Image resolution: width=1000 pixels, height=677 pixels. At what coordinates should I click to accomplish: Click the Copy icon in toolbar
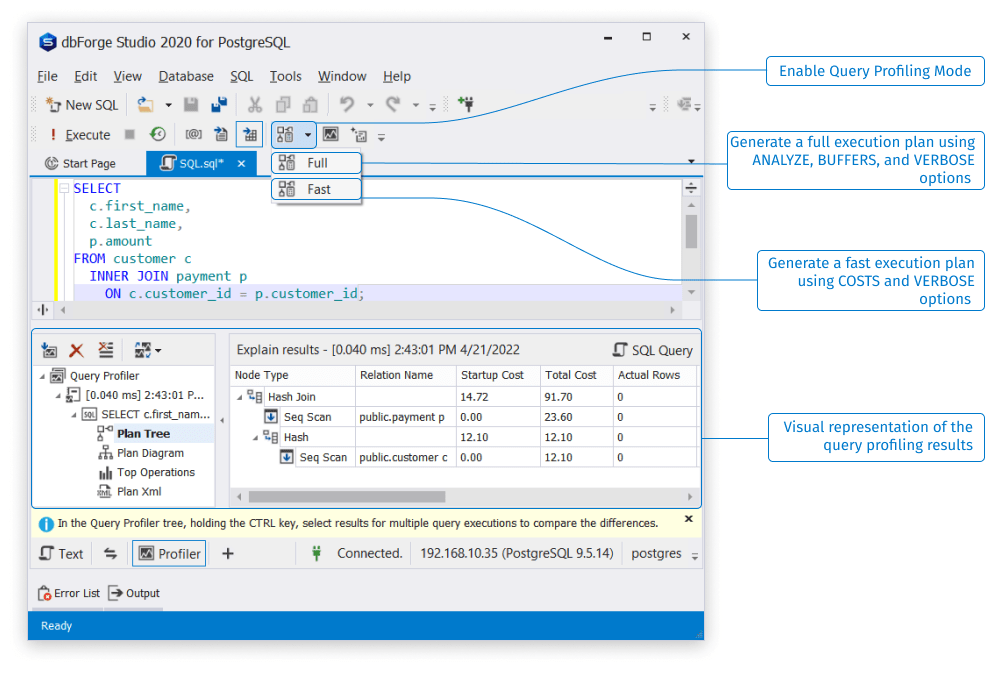(x=283, y=105)
